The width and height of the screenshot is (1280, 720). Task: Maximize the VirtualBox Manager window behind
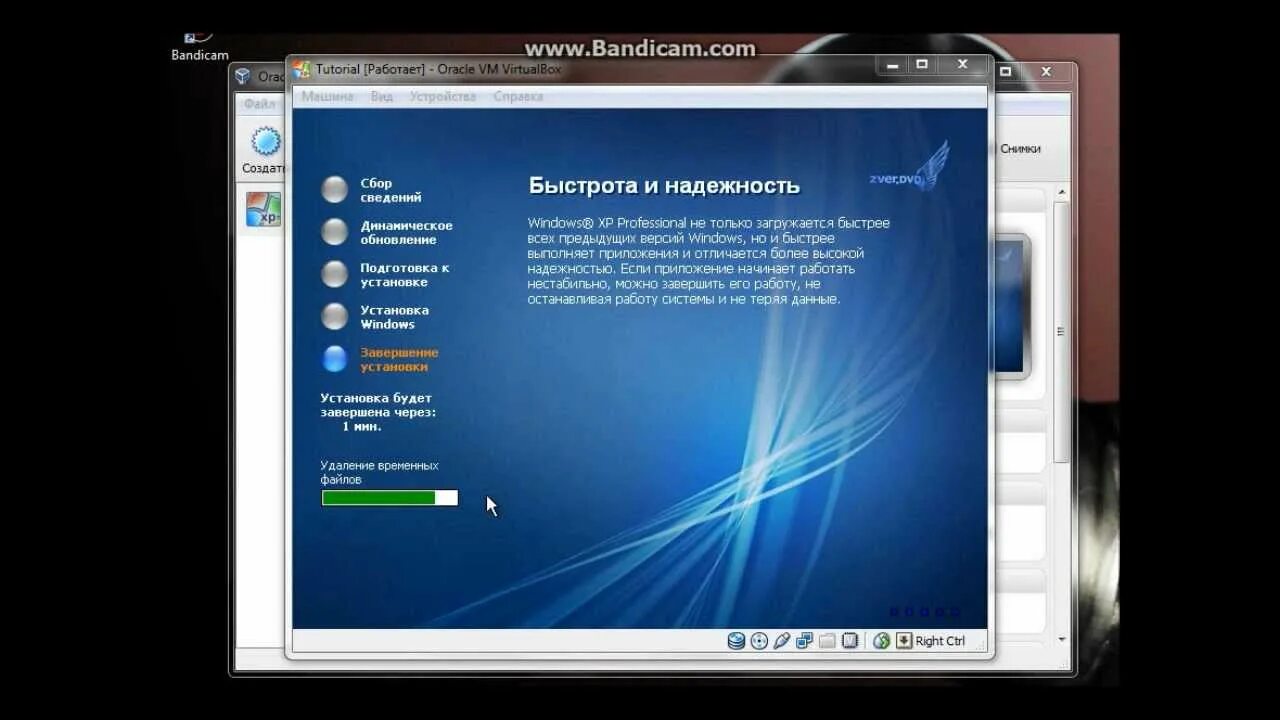(x=1006, y=72)
